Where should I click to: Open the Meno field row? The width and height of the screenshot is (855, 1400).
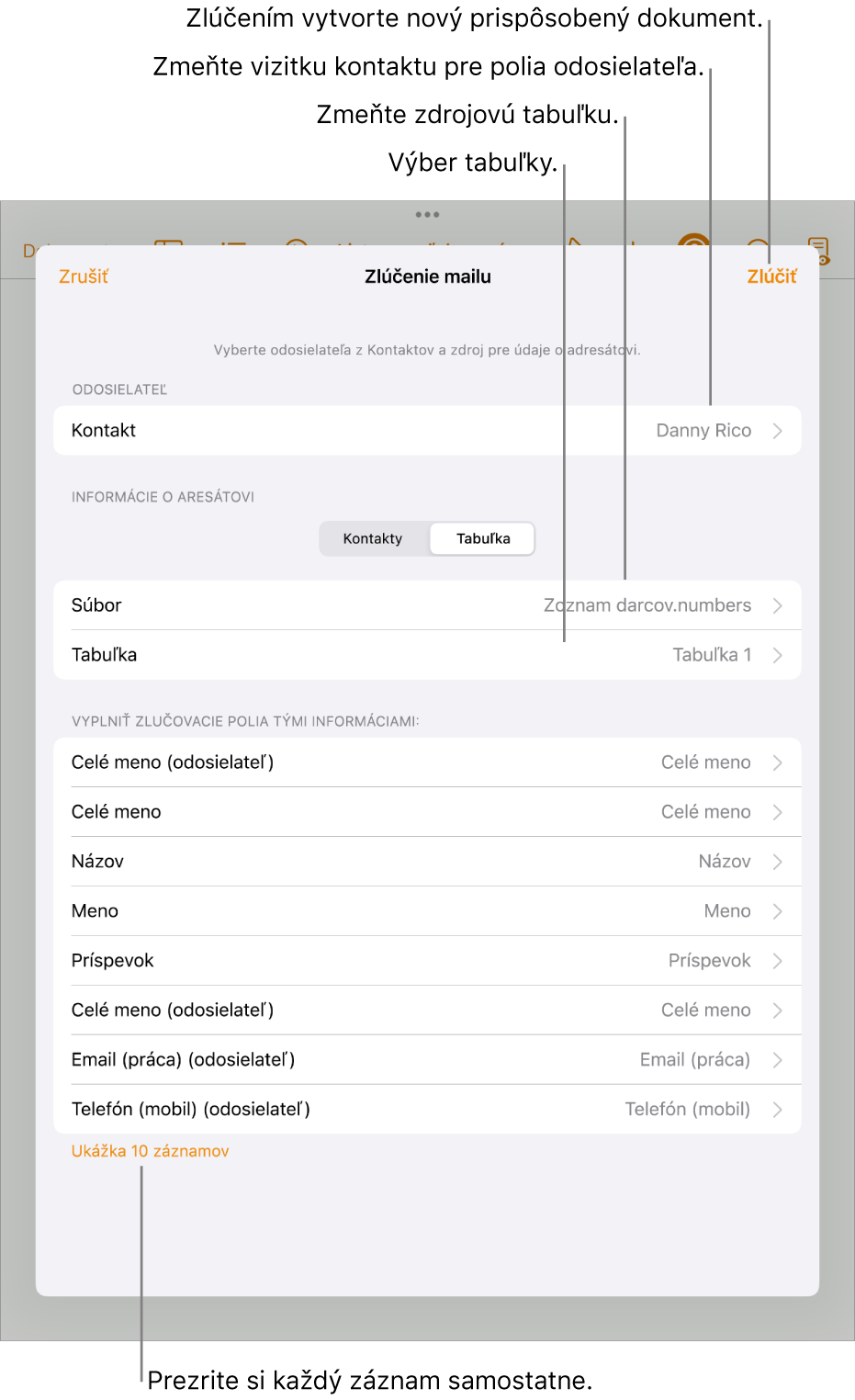point(427,911)
